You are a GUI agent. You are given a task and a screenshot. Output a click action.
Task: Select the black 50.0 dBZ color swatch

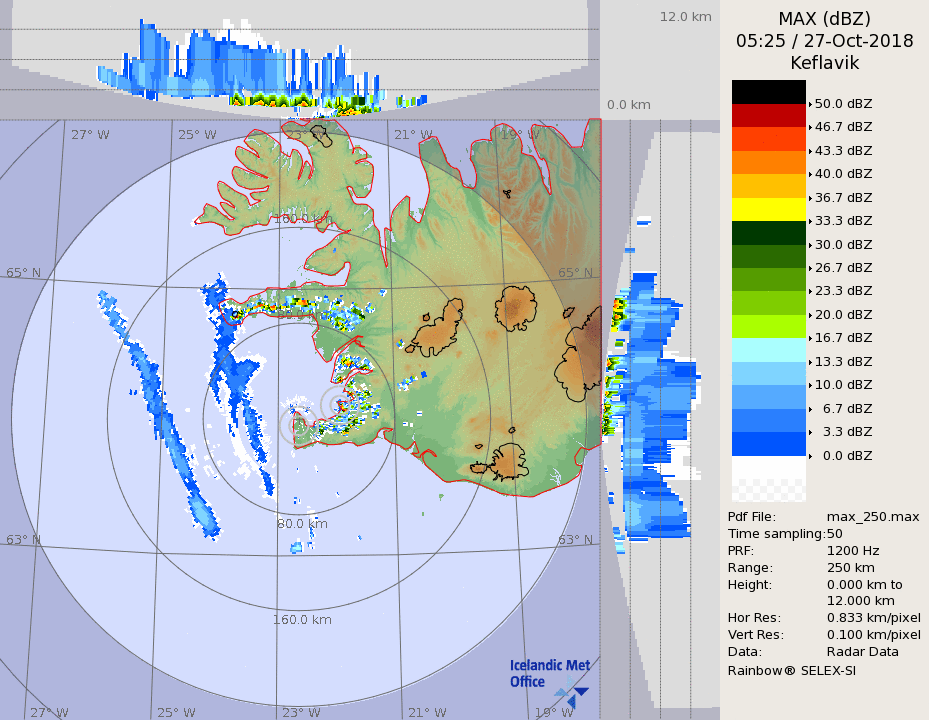click(768, 92)
